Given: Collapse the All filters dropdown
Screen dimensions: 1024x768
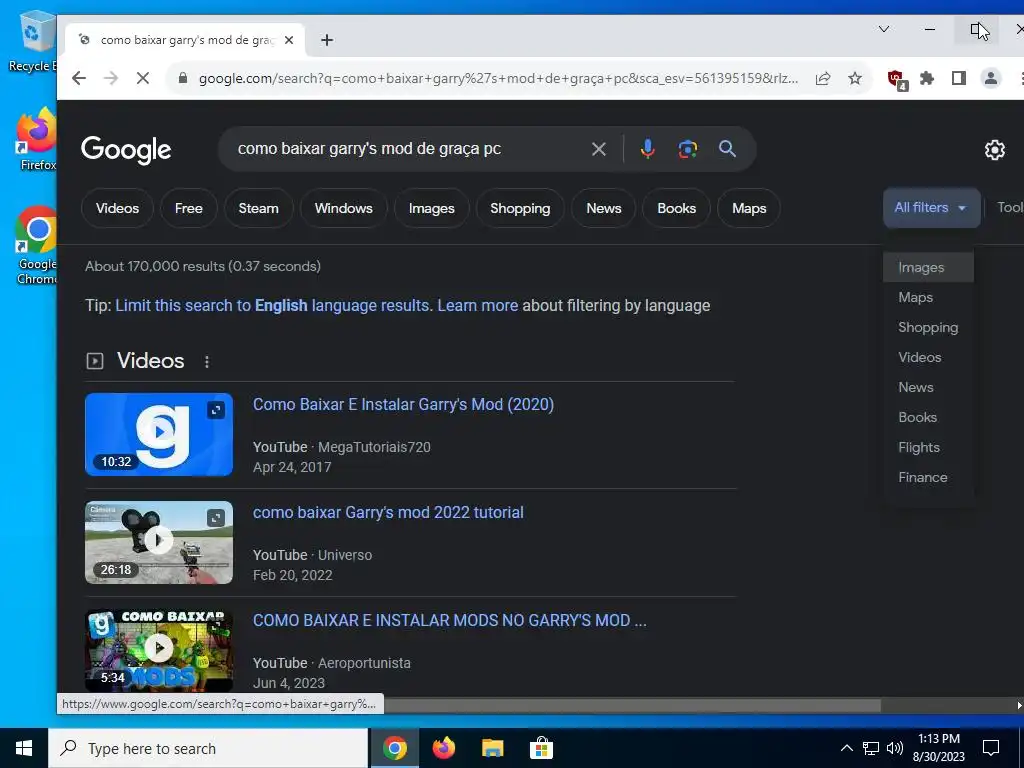Looking at the screenshot, I should pyautogui.click(x=931, y=208).
